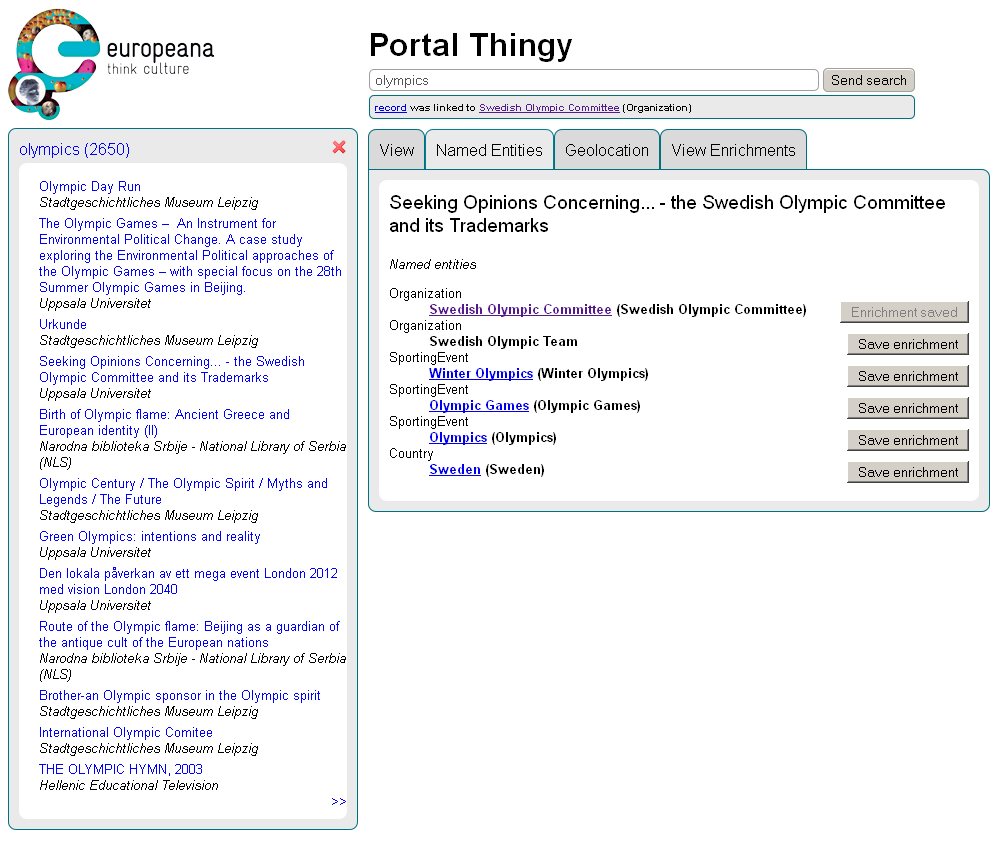Click the record link in status bar
997x849 pixels.
pos(390,108)
